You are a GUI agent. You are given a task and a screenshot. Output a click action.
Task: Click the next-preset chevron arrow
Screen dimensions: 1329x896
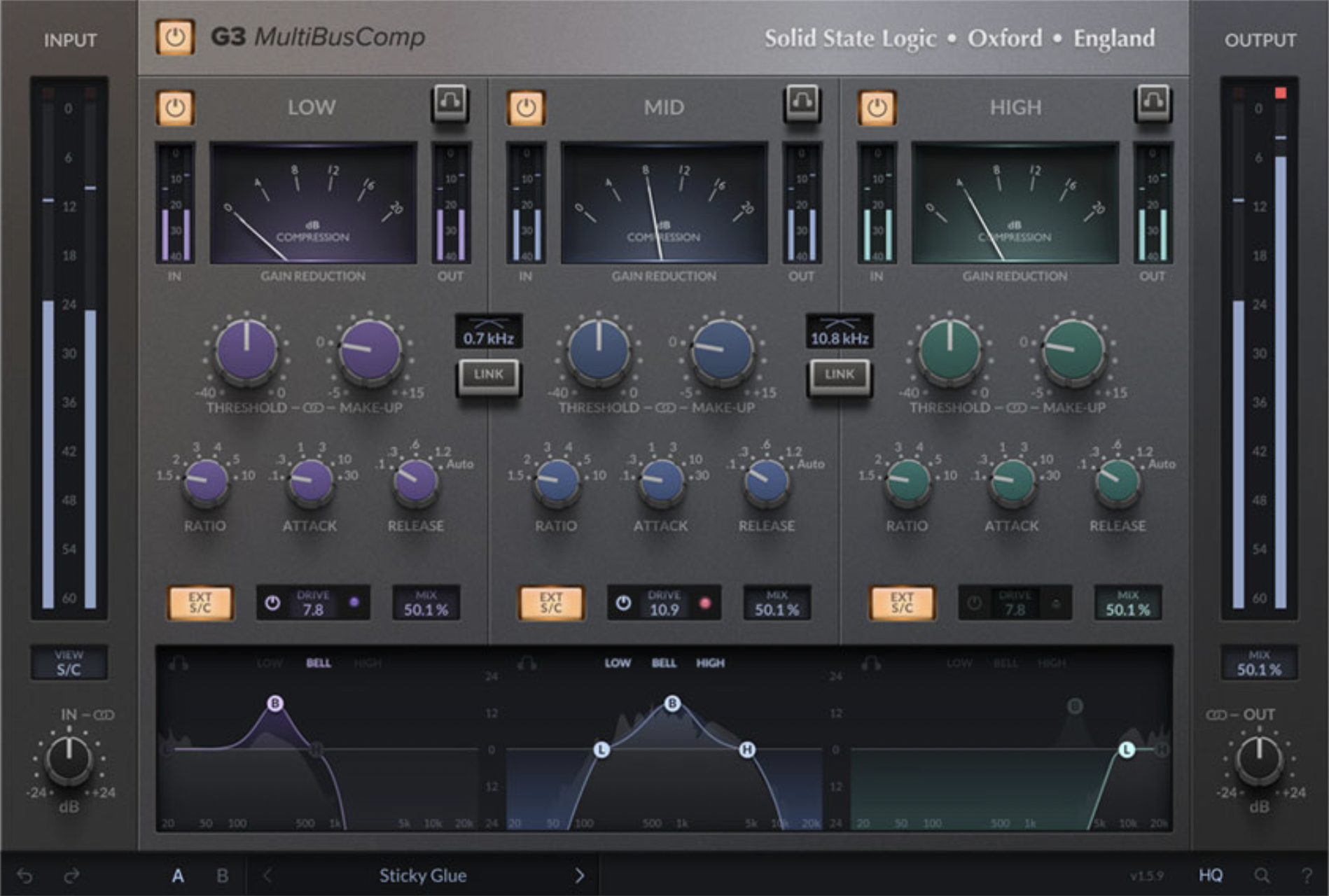pyautogui.click(x=578, y=875)
